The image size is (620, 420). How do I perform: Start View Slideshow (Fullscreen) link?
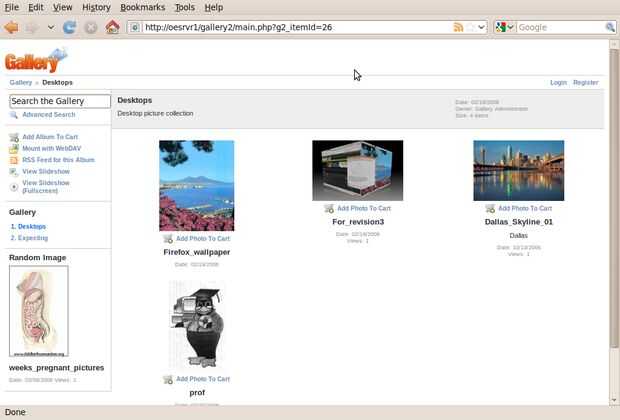click(46, 187)
